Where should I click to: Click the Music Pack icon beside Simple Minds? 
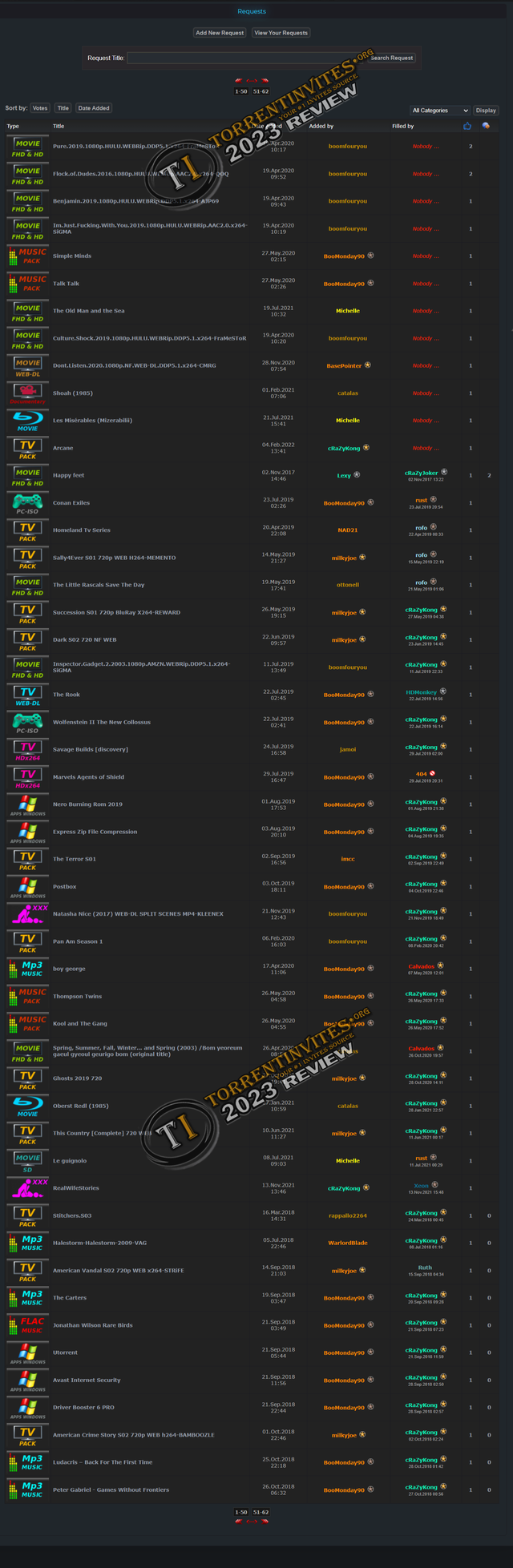(28, 256)
